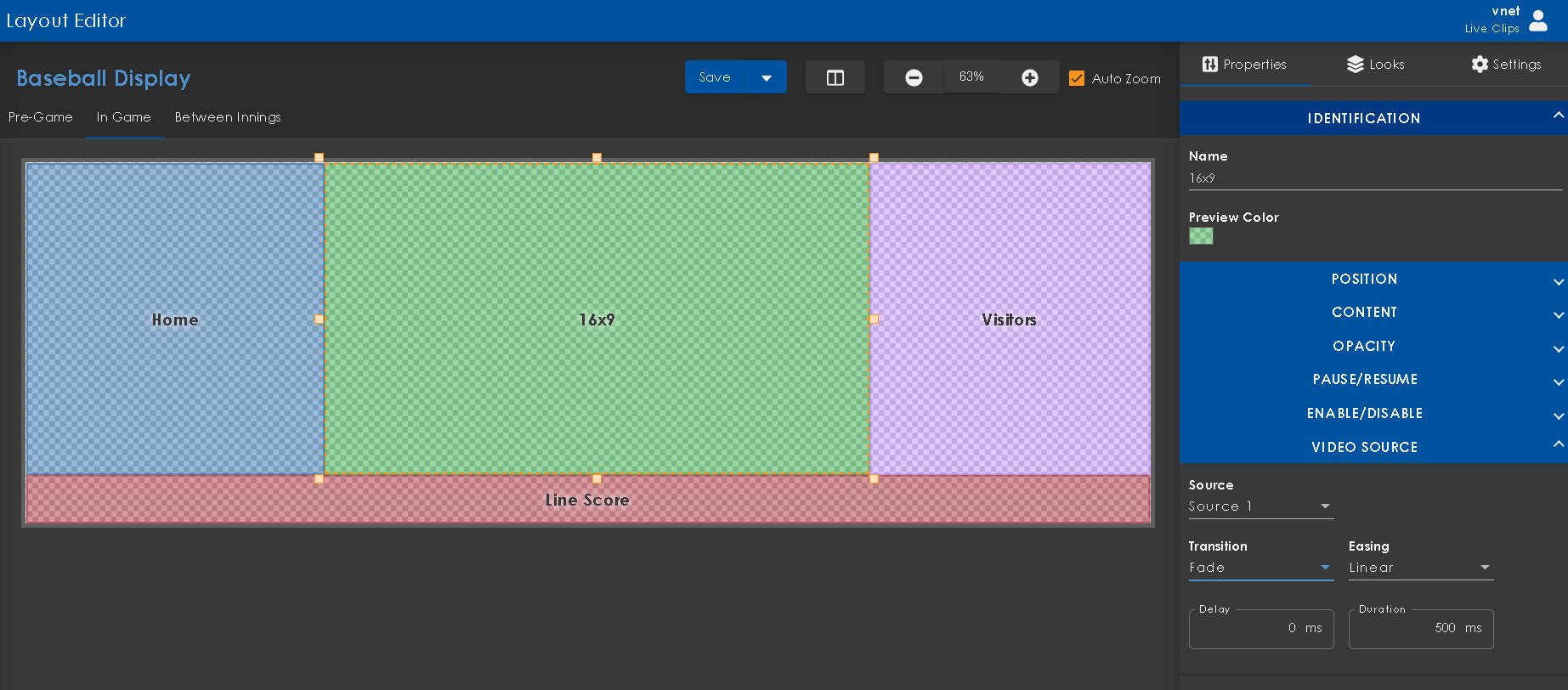Click the top-left corner handle of 16x9
The width and height of the screenshot is (1568, 690).
click(319, 158)
